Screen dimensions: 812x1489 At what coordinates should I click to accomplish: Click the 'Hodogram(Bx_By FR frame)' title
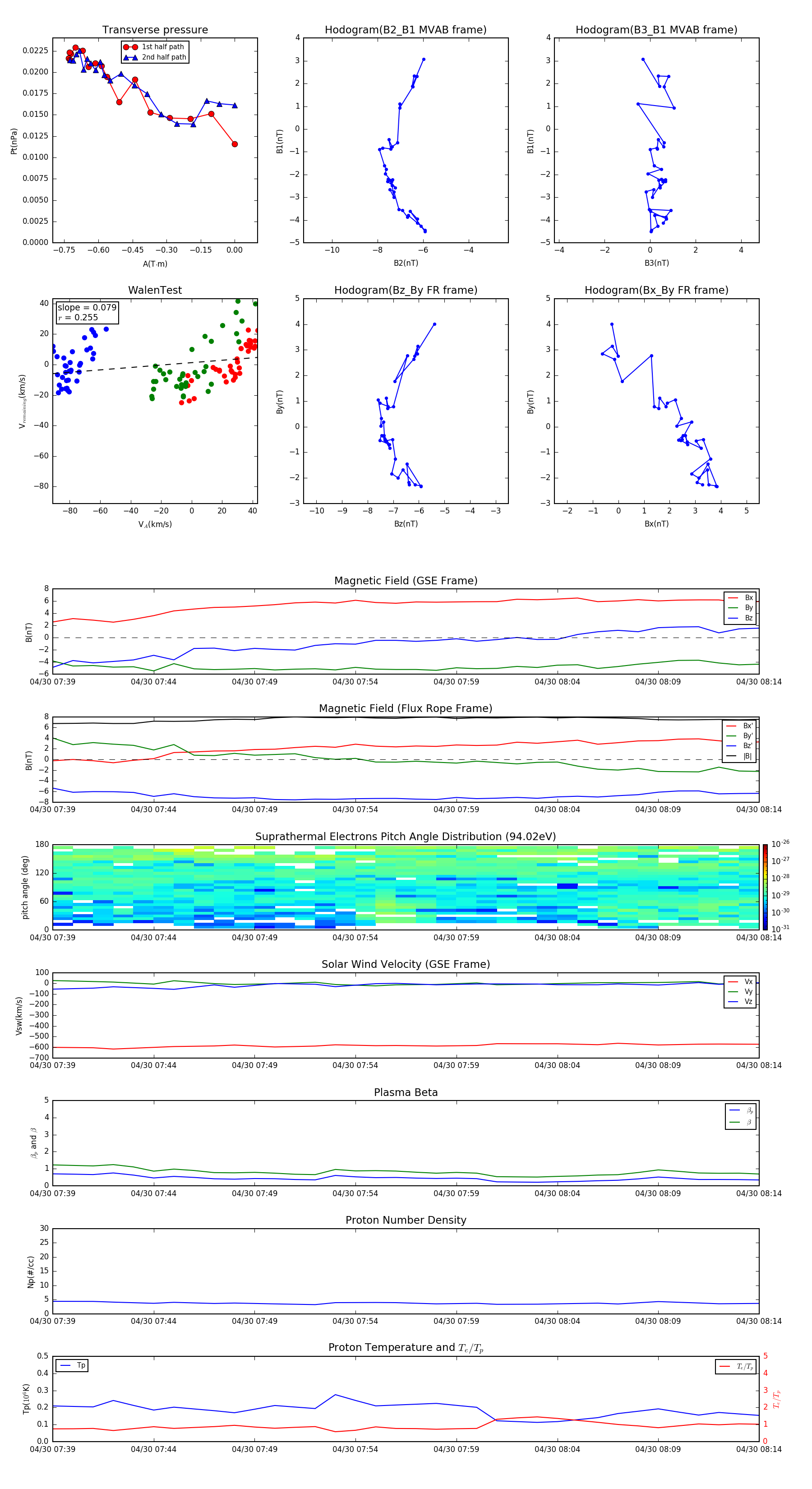[x=656, y=290]
